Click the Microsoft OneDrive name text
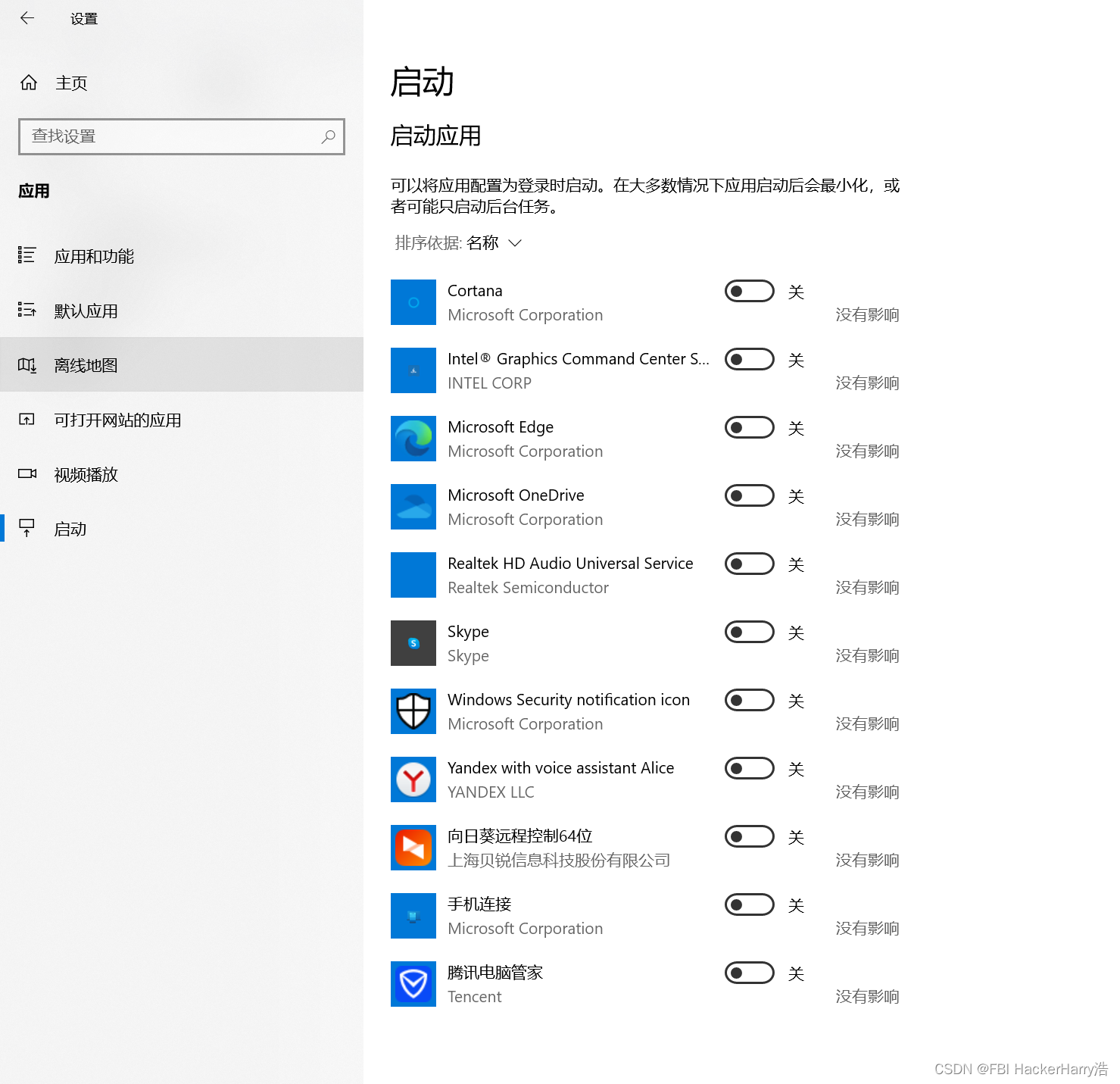Viewport: 1120px width, 1084px height. pos(516,495)
